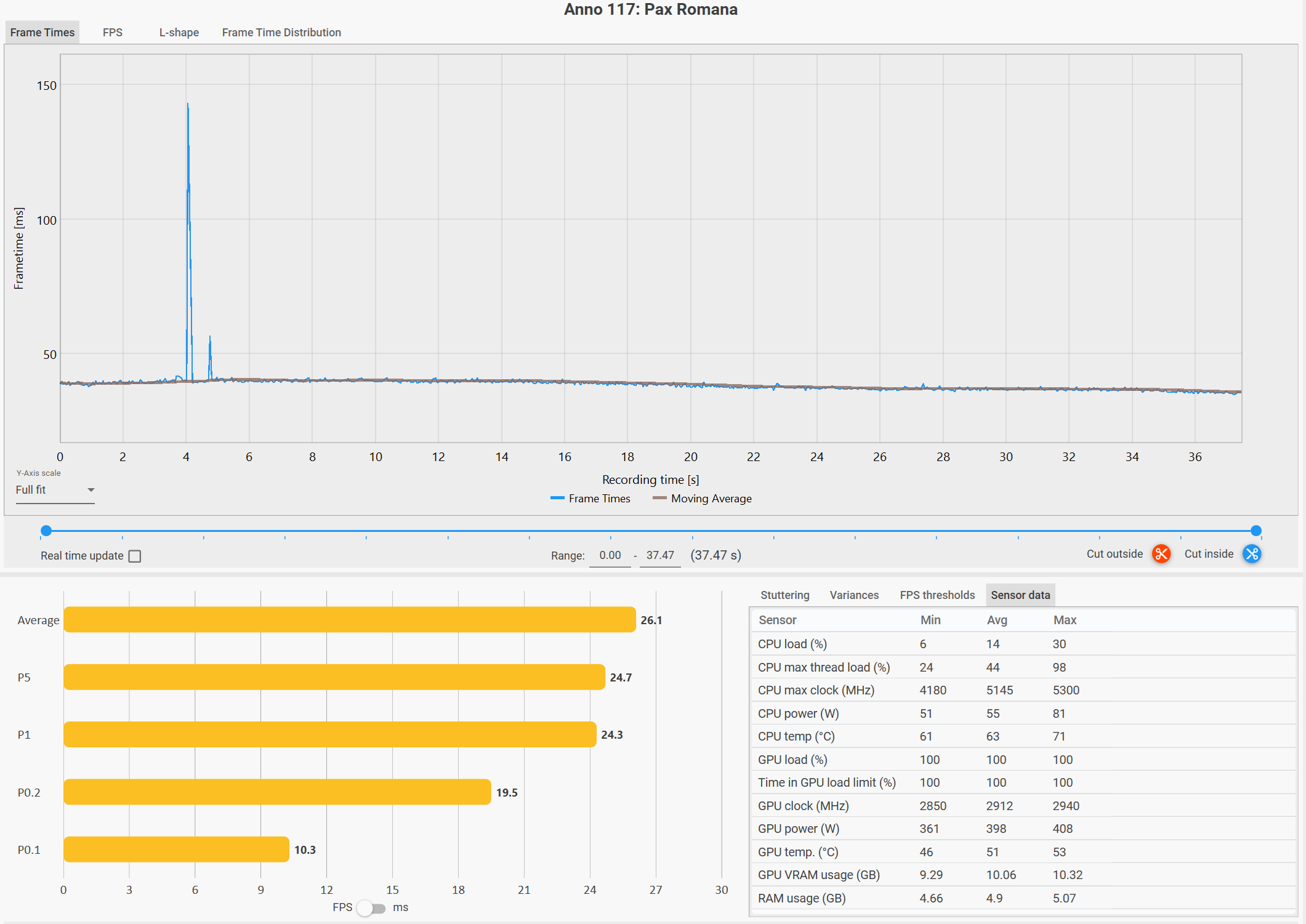Click the Average value label 26.1
1306x924 pixels.
[651, 621]
